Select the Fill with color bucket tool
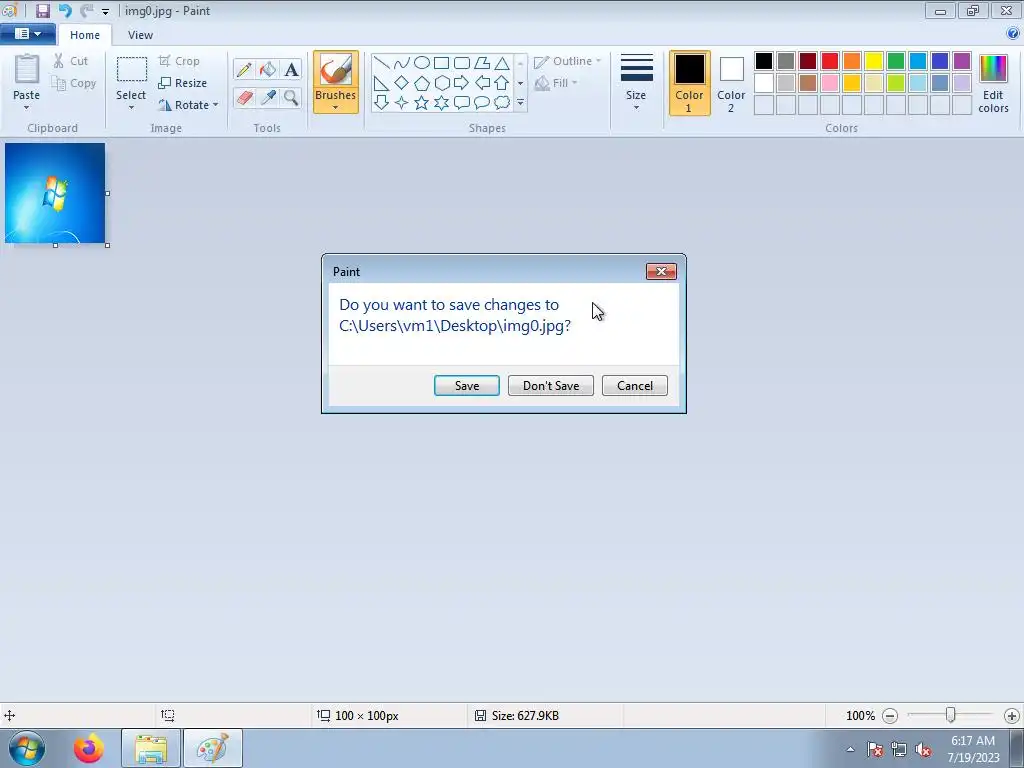 pos(268,69)
